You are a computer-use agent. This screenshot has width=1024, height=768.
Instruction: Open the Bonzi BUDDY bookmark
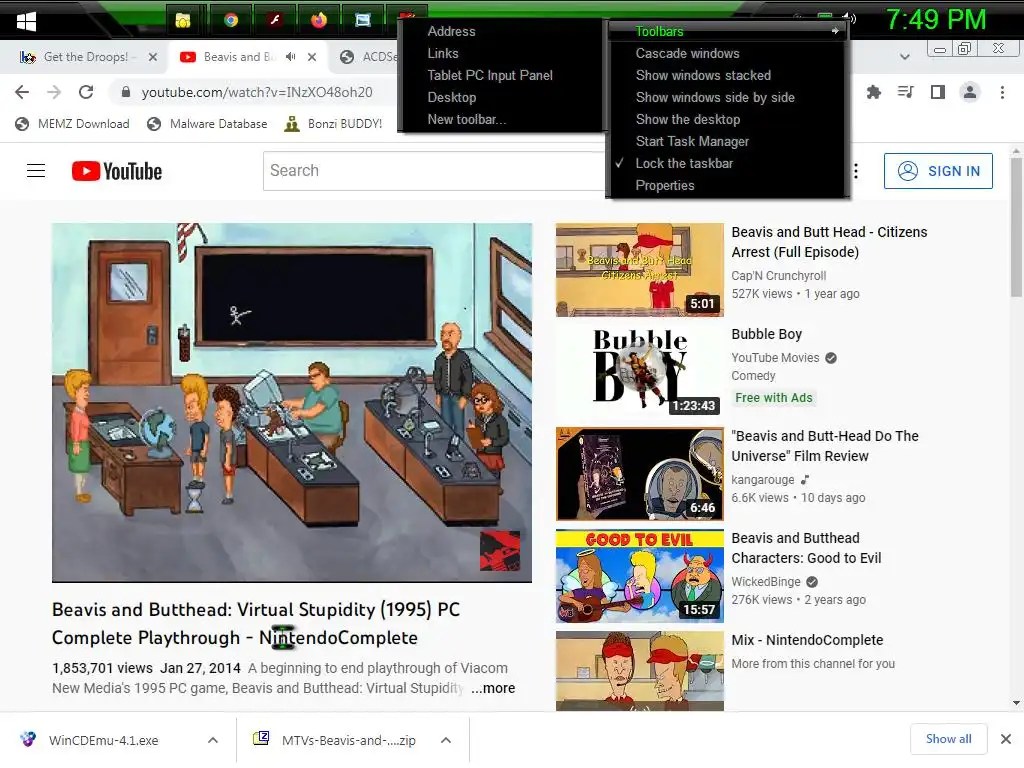tap(334, 124)
